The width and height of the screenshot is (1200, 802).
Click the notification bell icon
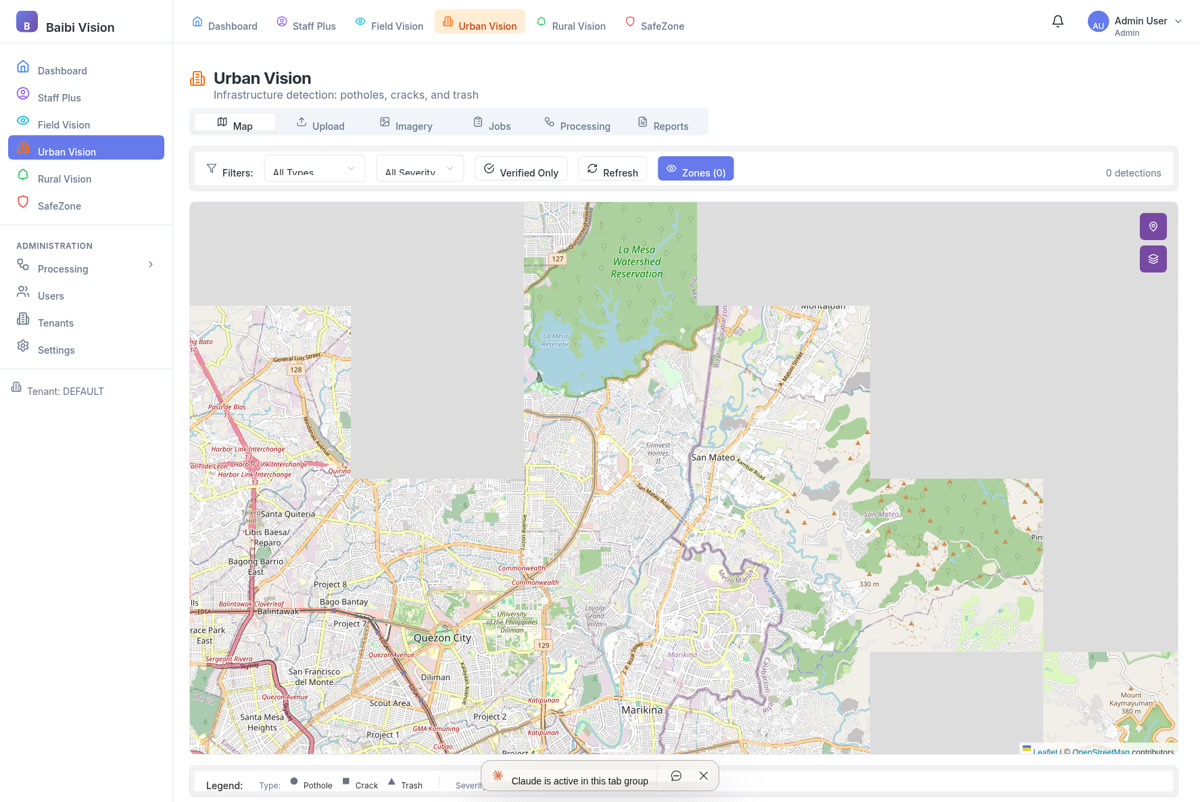pyautogui.click(x=1057, y=20)
